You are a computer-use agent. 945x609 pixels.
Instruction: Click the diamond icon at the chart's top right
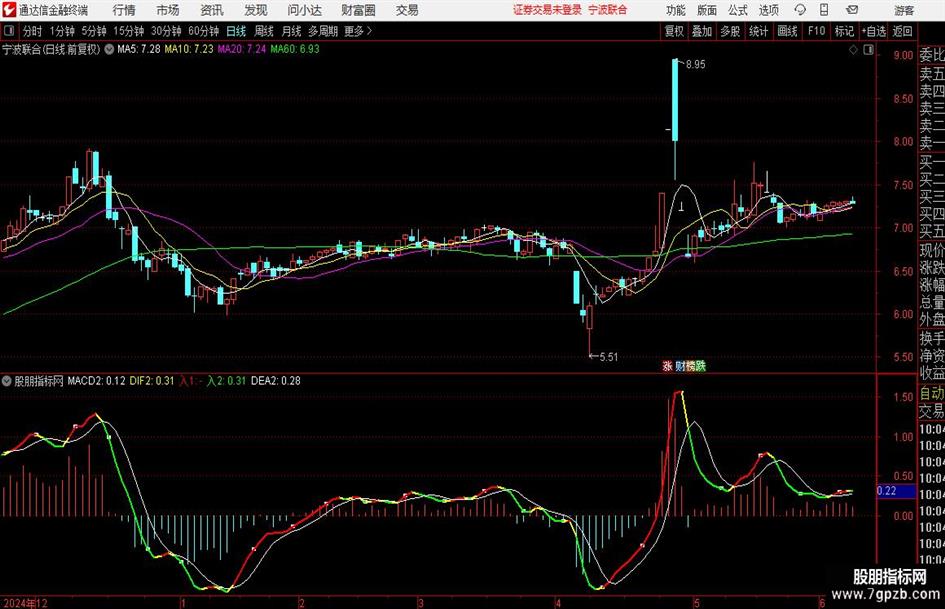[x=853, y=50]
